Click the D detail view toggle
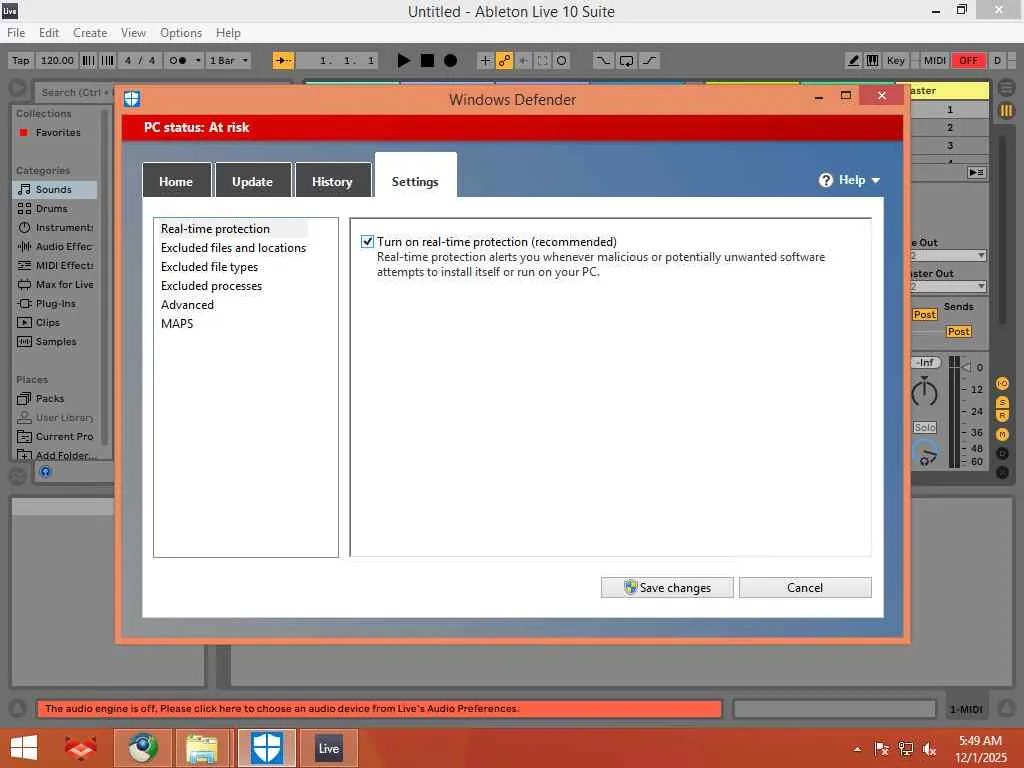This screenshot has width=1024, height=768. [997, 61]
